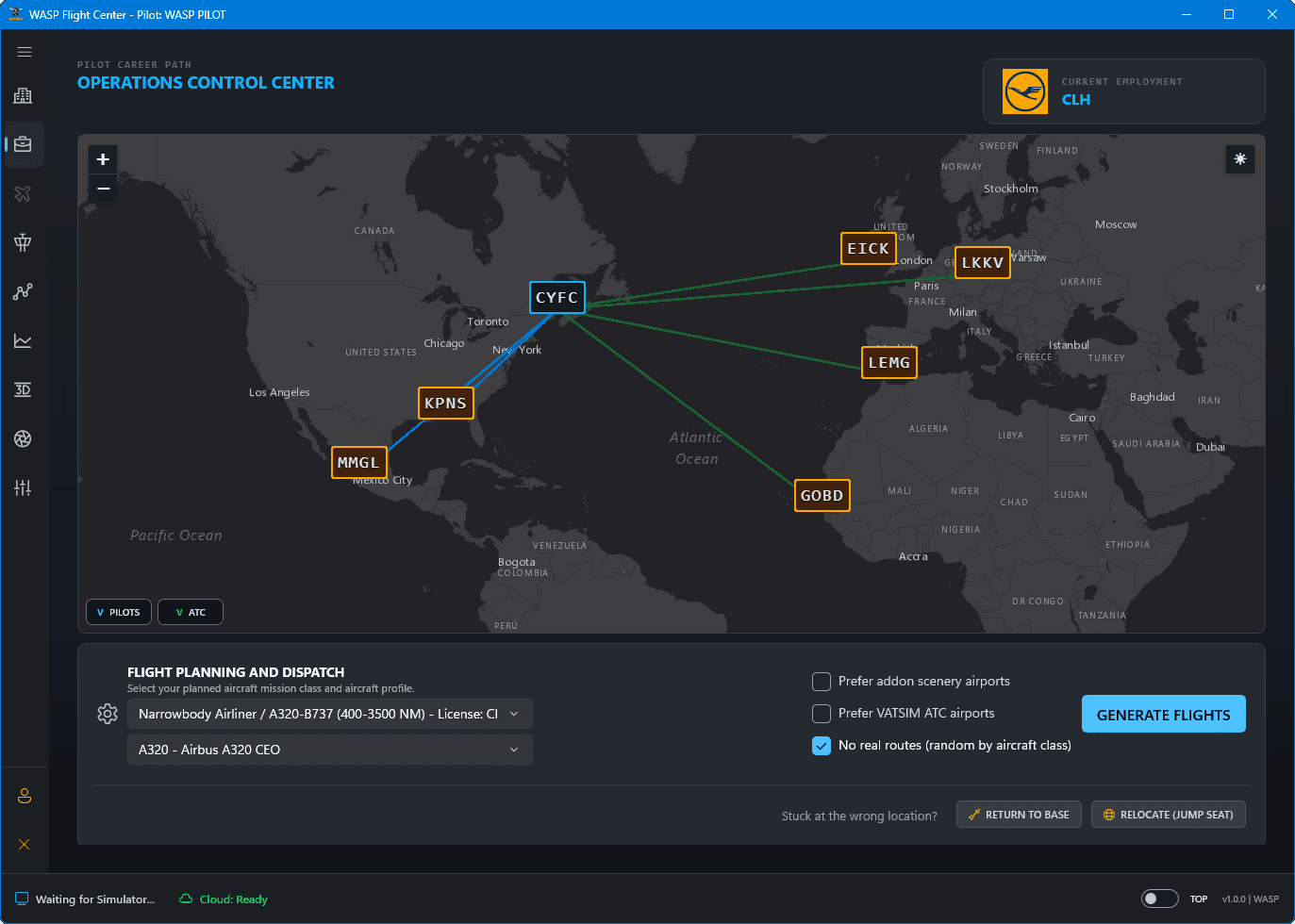The width and height of the screenshot is (1295, 924).
Task: Select the EICK airport marker
Action: (x=868, y=248)
